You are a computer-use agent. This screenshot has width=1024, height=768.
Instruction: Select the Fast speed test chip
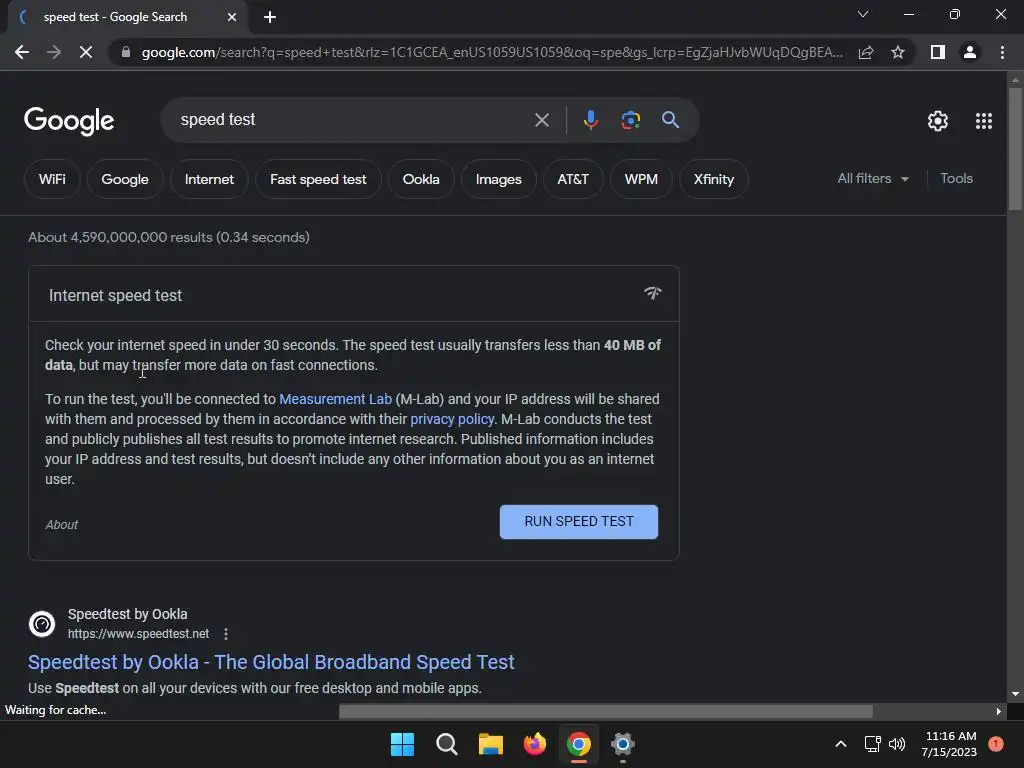(x=318, y=179)
